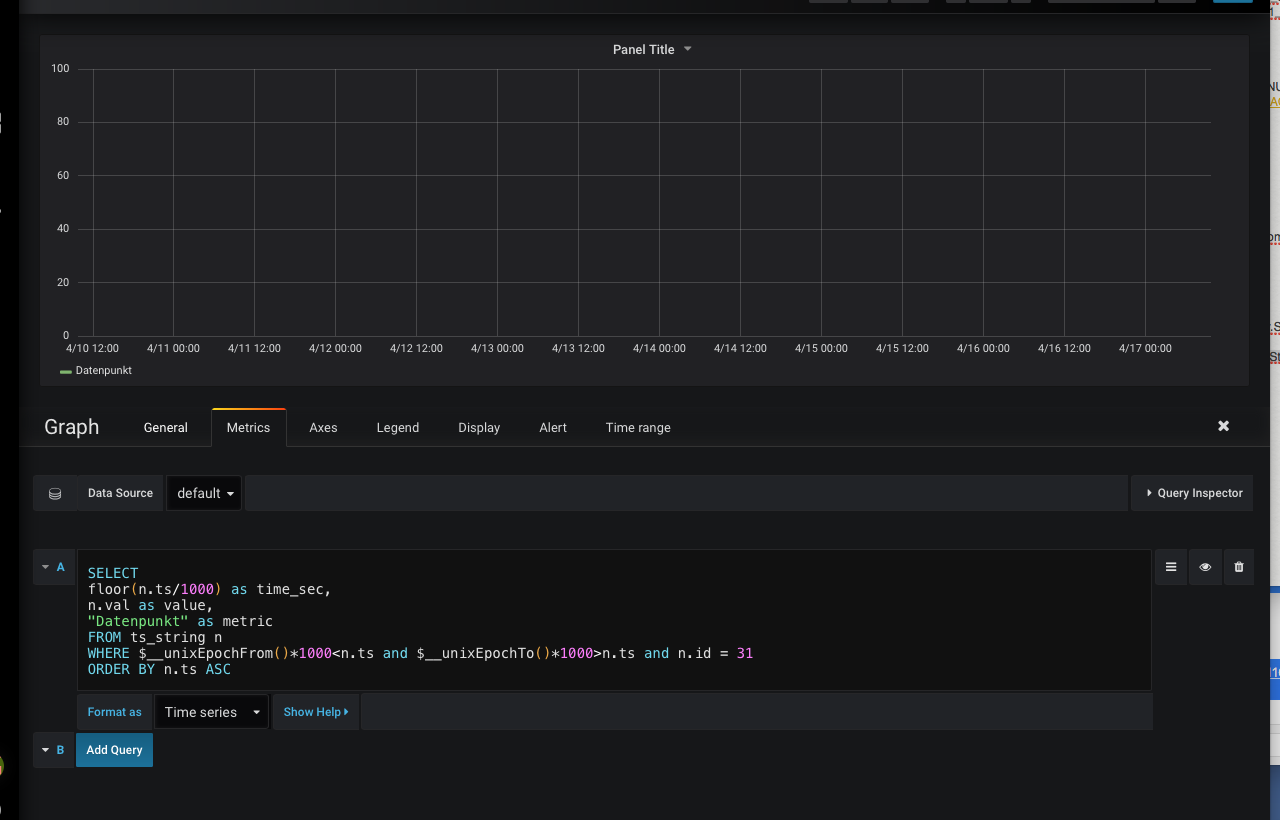
Task: Click the SELECT keyword in query
Action: [x=113, y=573]
